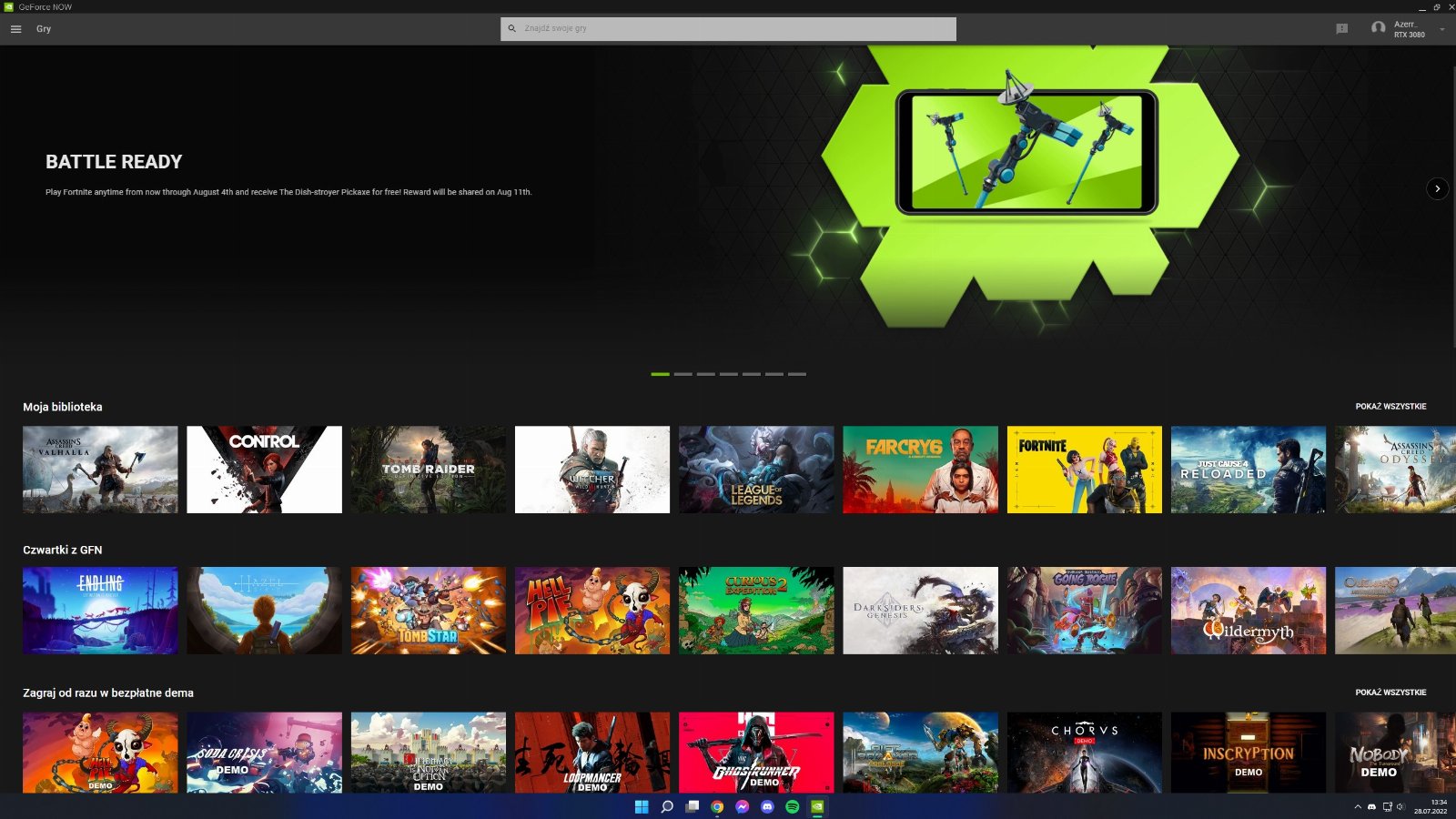1456x819 pixels.
Task: Open Task View on the taskbar
Action: [693, 806]
